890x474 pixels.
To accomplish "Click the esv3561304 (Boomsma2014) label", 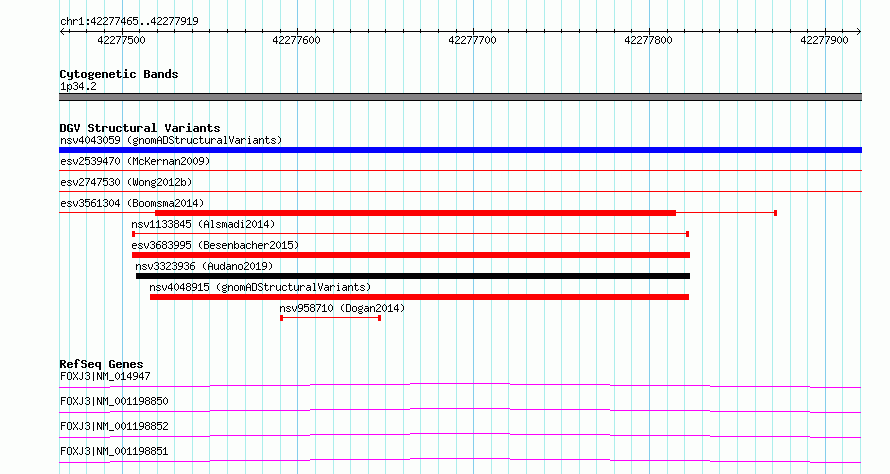I will click(132, 203).
